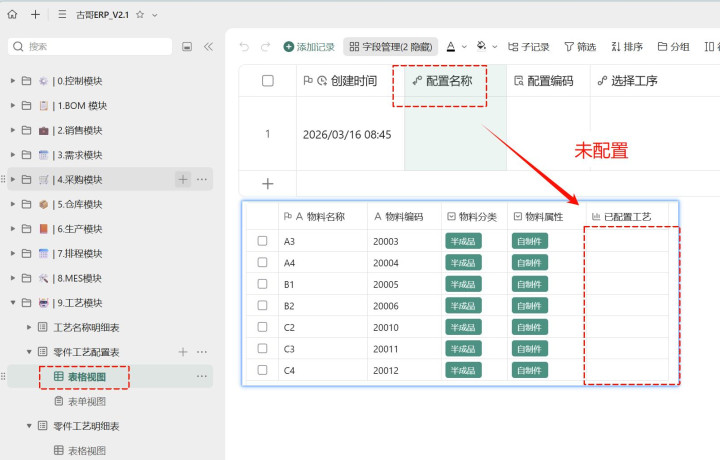720x460 pixels.
Task: Open more options for 零件工艺配置表
Action: pos(202,352)
